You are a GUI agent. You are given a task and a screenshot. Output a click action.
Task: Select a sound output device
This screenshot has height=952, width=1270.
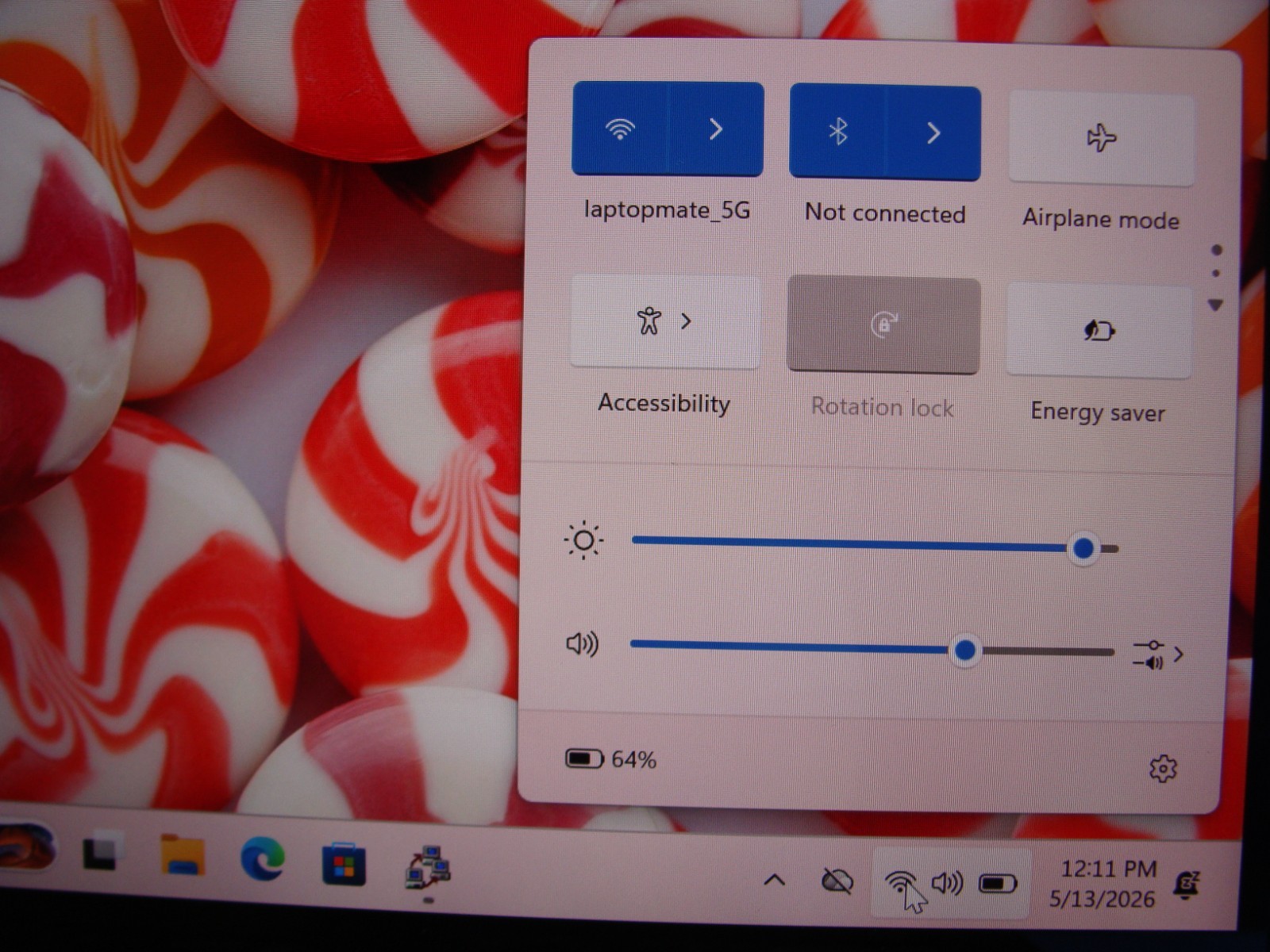pyautogui.click(x=1158, y=654)
